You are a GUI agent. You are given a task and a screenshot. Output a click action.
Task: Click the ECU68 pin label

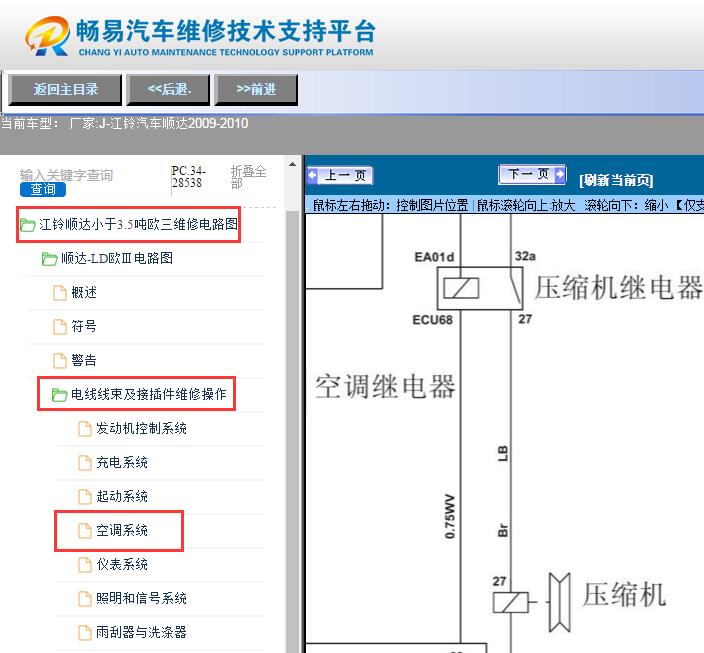[432, 320]
